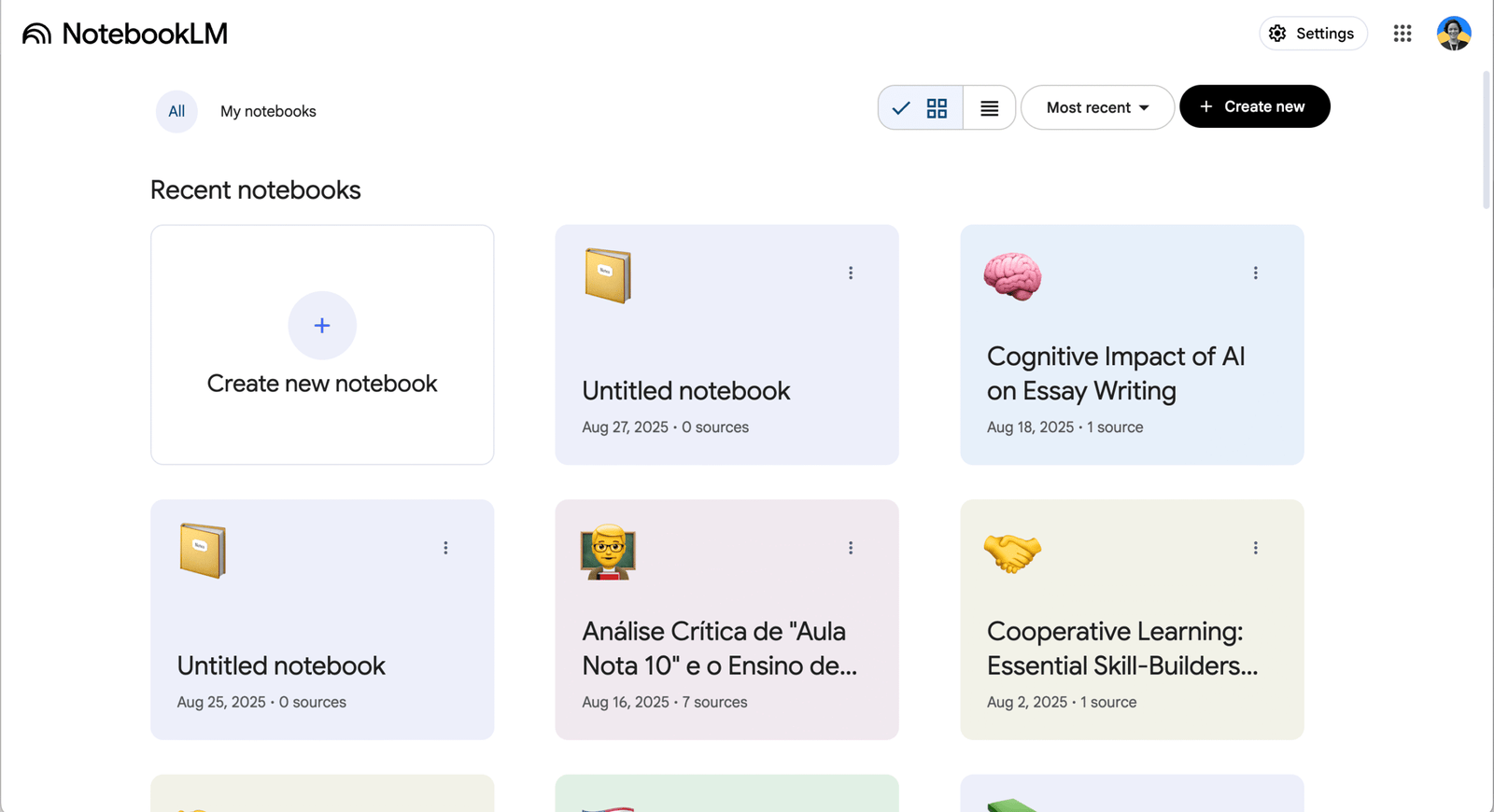The image size is (1494, 812).
Task: Expand the Most recent sort dropdown
Action: click(1097, 108)
